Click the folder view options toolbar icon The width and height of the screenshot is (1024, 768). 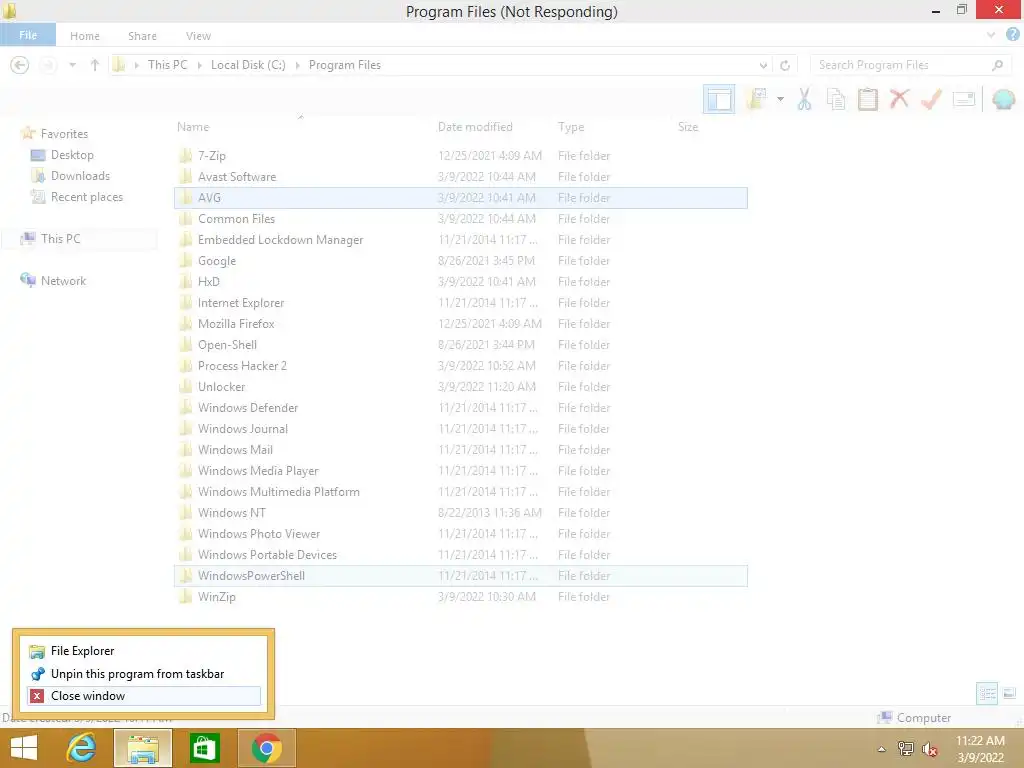click(757, 99)
